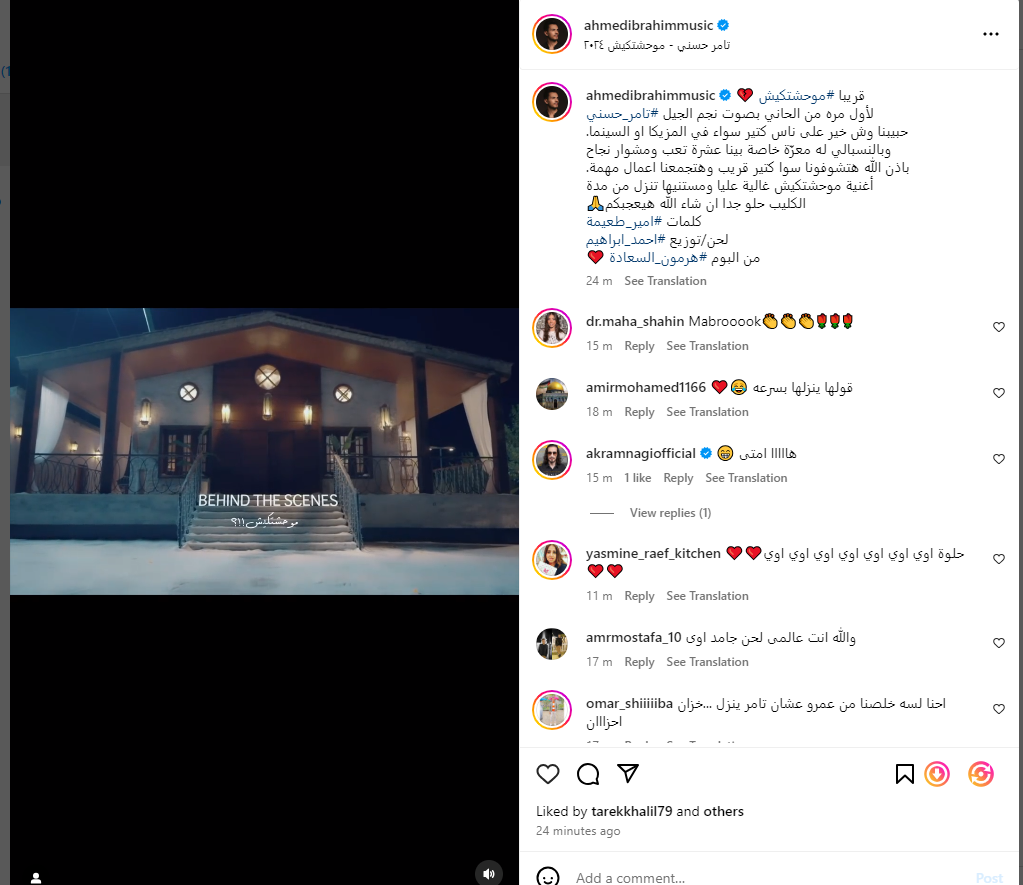Open ahmedibrahimmusic profile from header

point(648,25)
